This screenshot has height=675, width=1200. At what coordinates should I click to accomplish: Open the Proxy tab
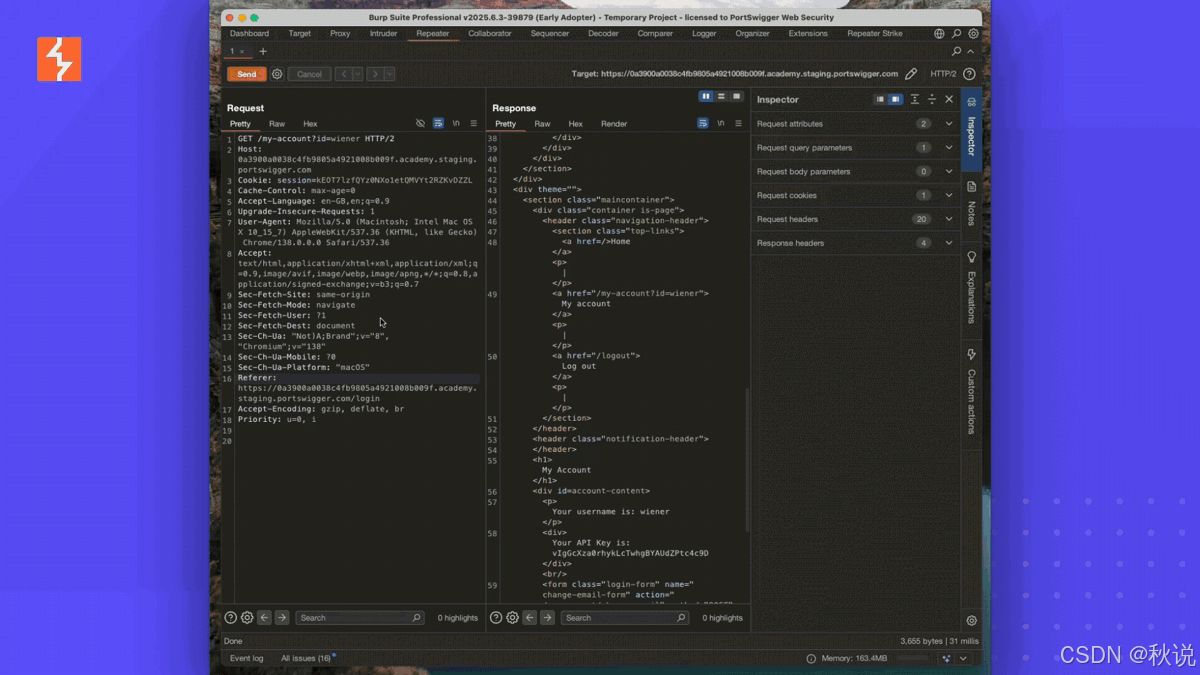pyautogui.click(x=340, y=33)
